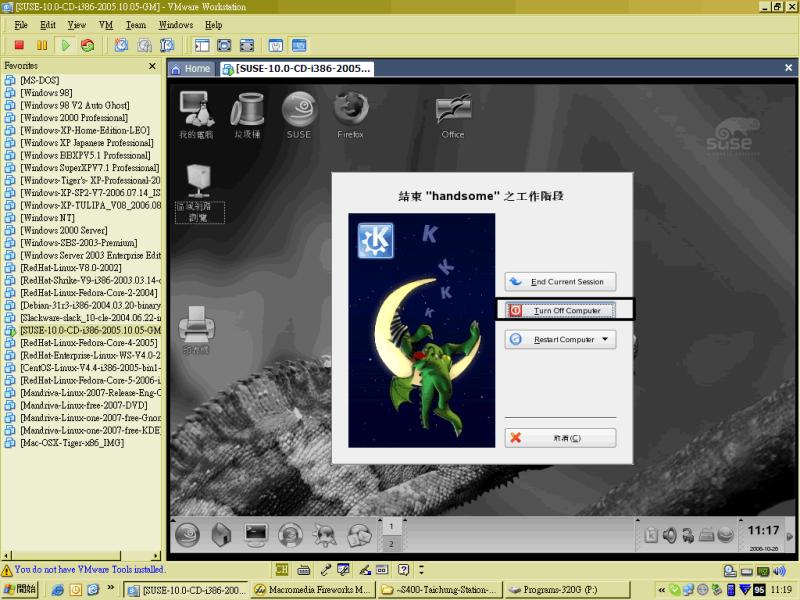The image size is (800, 600).
Task: Click the help icon in VMware status bar
Action: [x=404, y=570]
